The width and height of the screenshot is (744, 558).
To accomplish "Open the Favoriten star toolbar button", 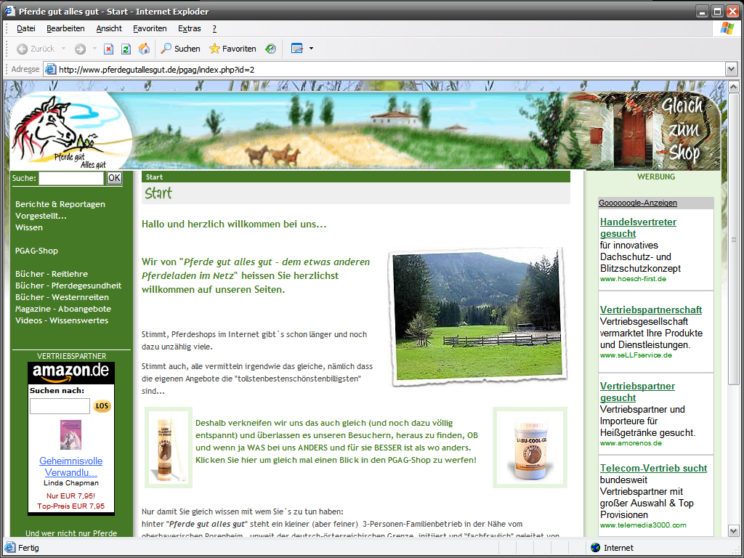I will [232, 48].
